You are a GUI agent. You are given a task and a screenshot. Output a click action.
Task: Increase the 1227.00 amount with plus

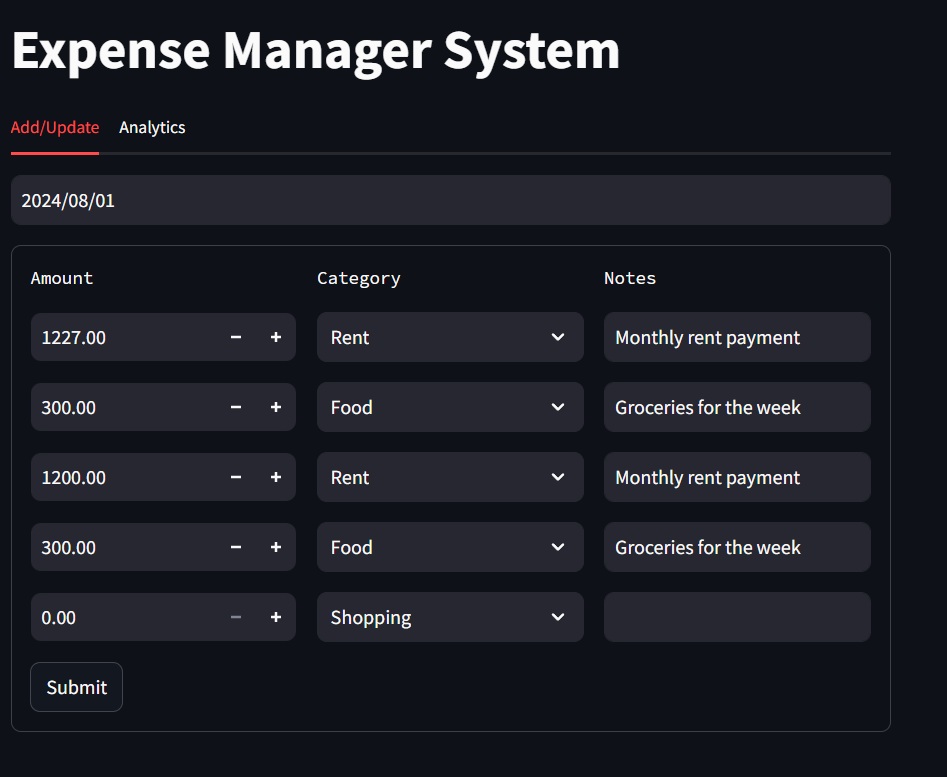point(275,337)
